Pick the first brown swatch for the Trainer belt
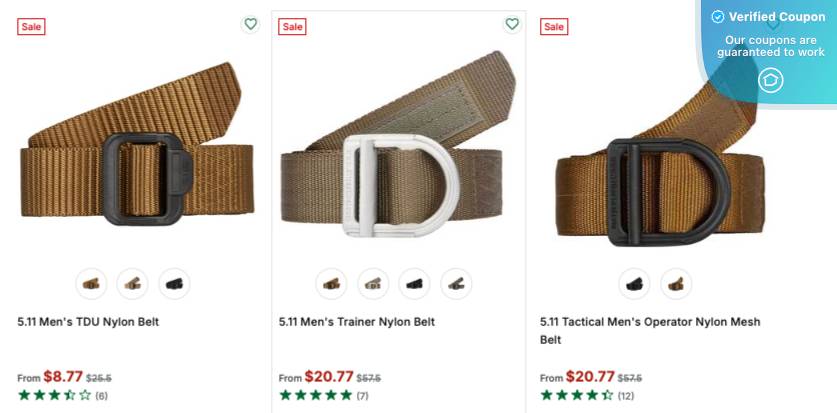This screenshot has width=837, height=413. [331, 284]
